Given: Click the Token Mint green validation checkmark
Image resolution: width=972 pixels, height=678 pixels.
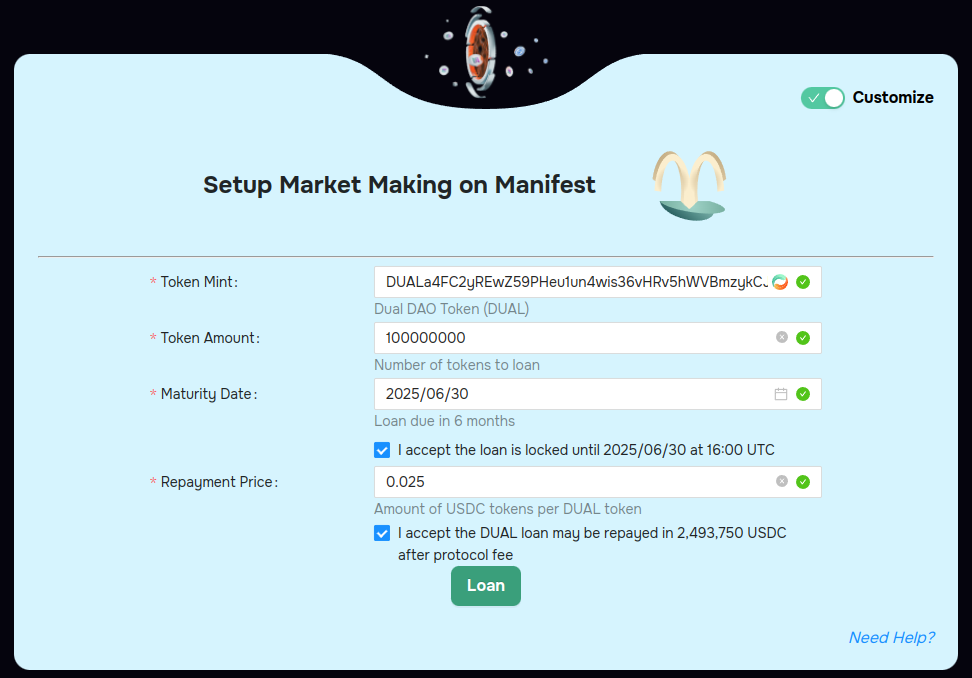Looking at the screenshot, I should pyautogui.click(x=803, y=282).
